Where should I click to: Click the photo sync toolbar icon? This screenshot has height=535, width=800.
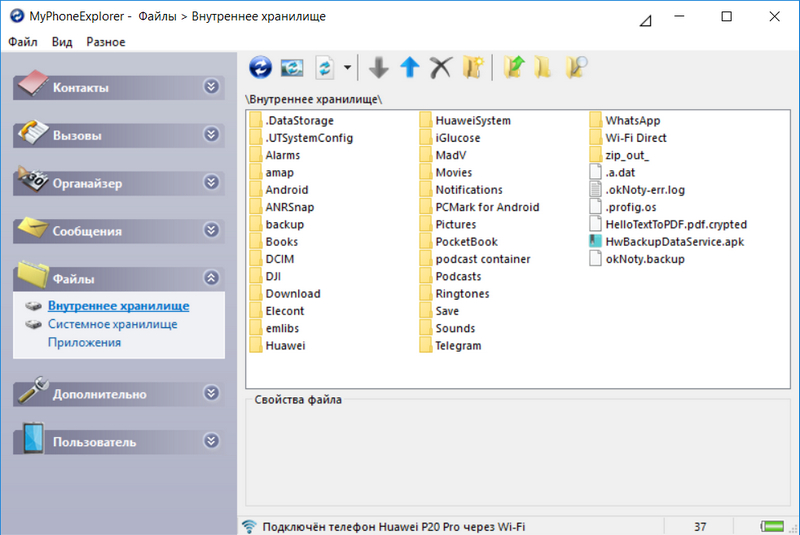pyautogui.click(x=292, y=67)
